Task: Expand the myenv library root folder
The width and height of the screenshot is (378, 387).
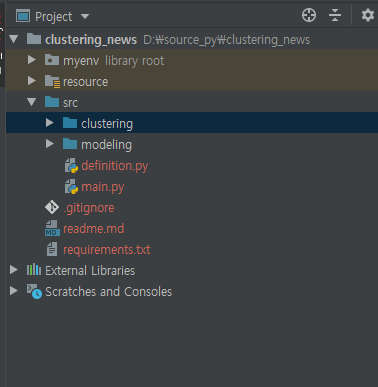Action: 32,60
